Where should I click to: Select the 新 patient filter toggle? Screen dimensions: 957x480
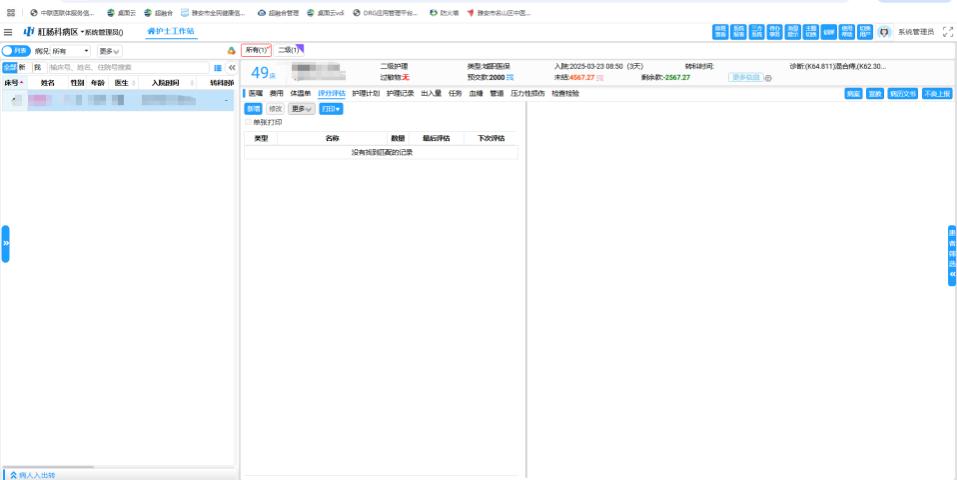23,68
